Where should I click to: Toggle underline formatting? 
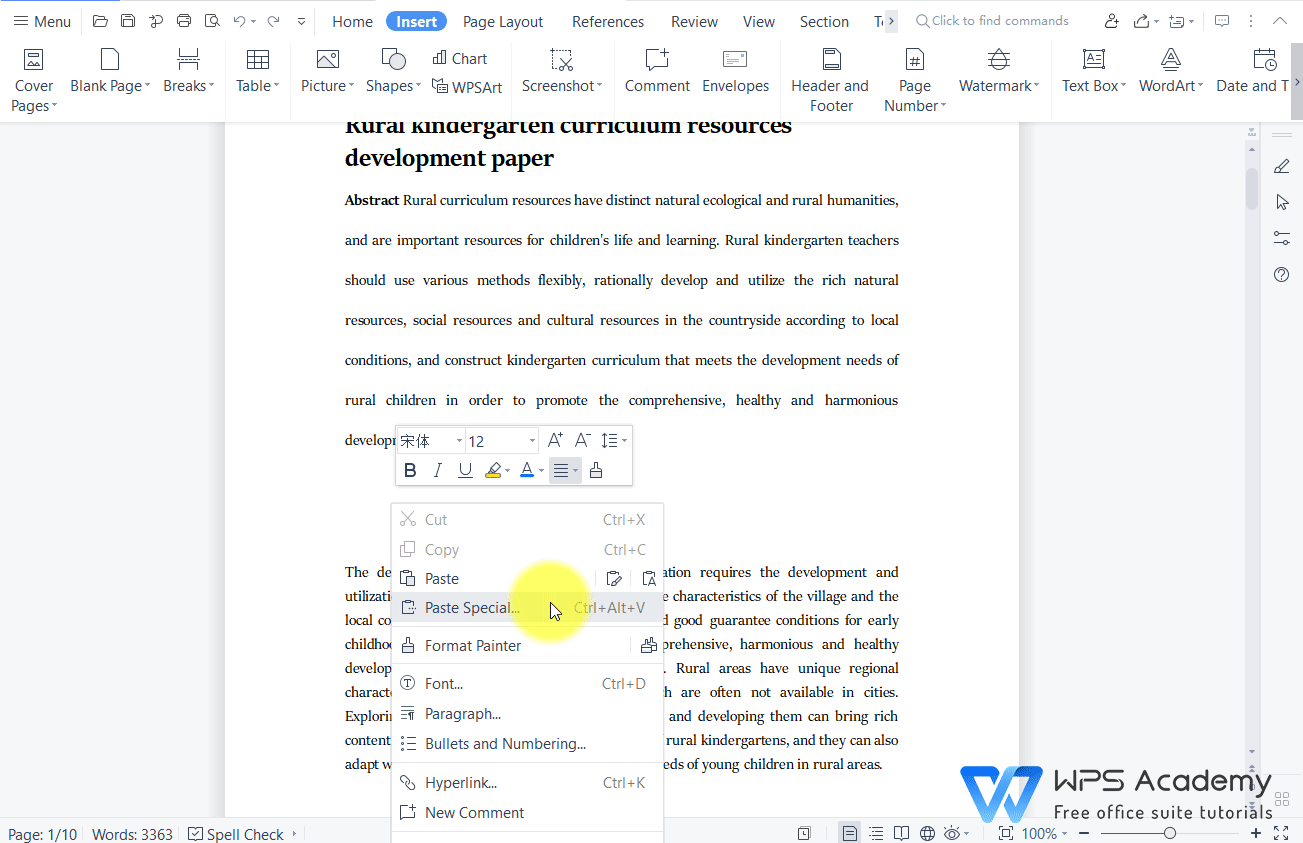tap(464, 469)
